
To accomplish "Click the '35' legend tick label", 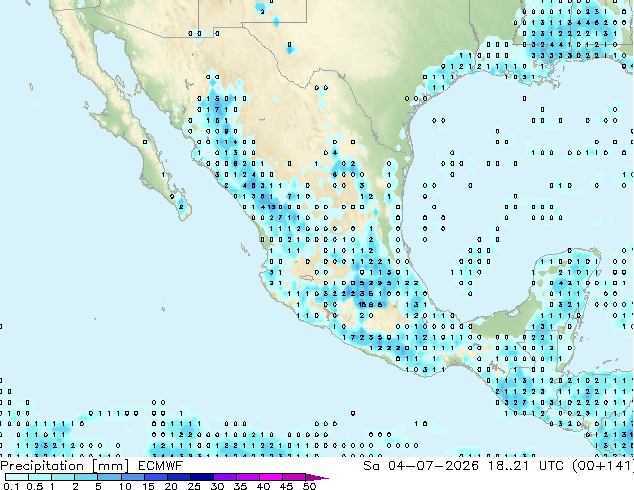I will [x=240, y=486].
